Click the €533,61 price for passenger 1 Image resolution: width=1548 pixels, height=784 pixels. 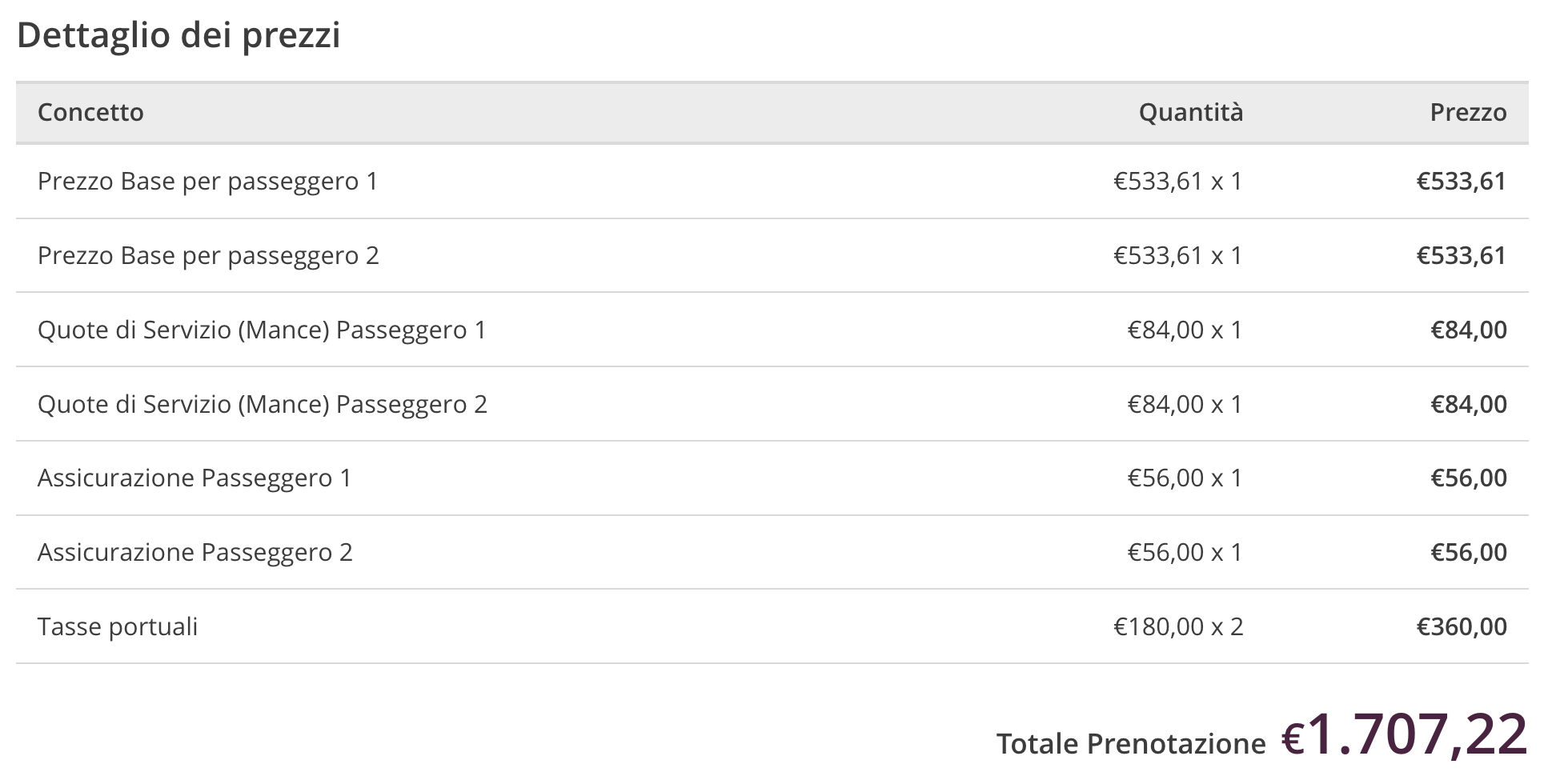click(1462, 182)
